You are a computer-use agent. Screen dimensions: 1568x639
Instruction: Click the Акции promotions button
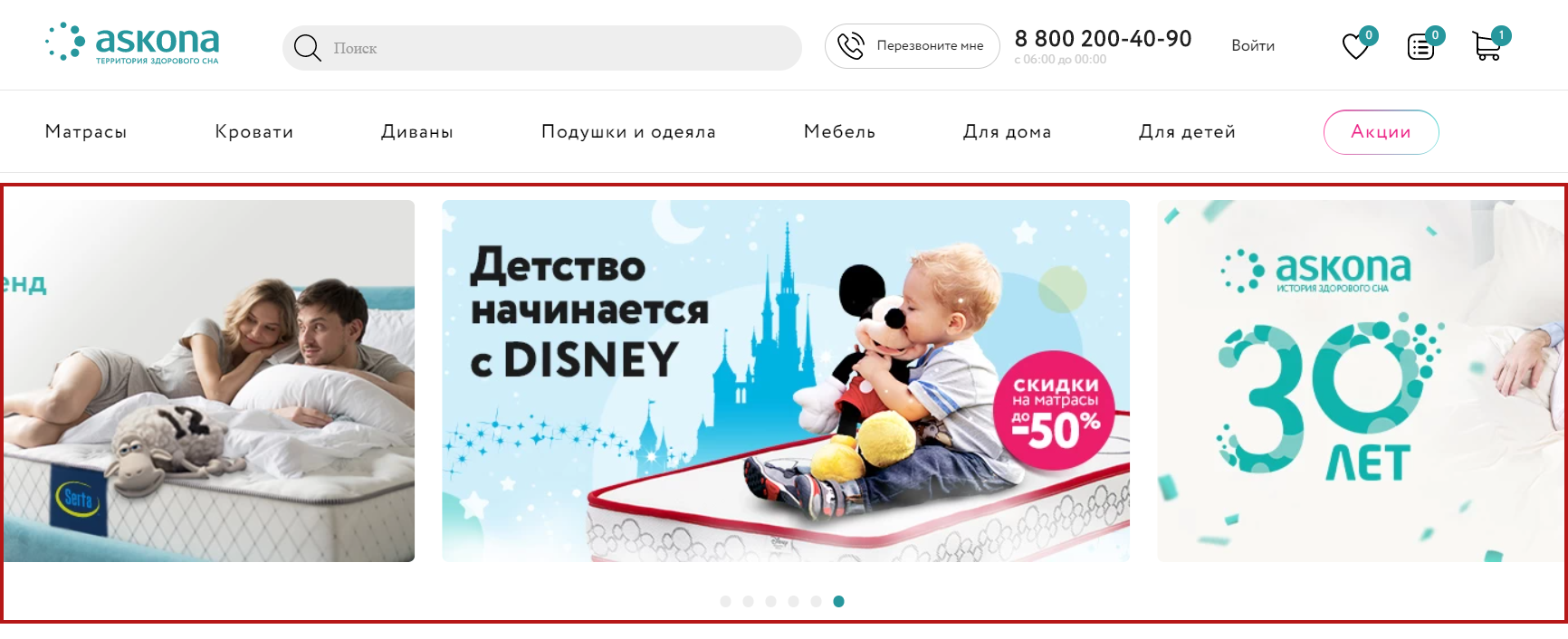click(x=1381, y=132)
